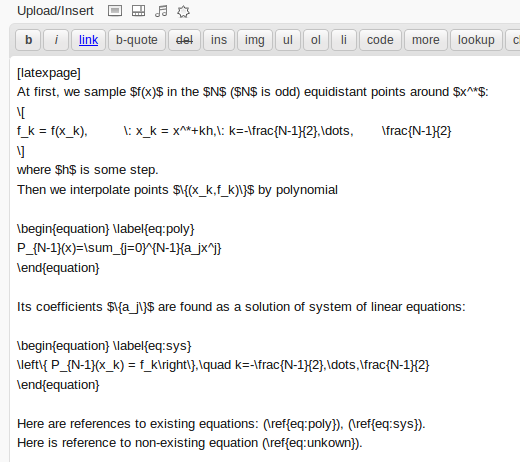Insert list item with li button

pos(344,40)
